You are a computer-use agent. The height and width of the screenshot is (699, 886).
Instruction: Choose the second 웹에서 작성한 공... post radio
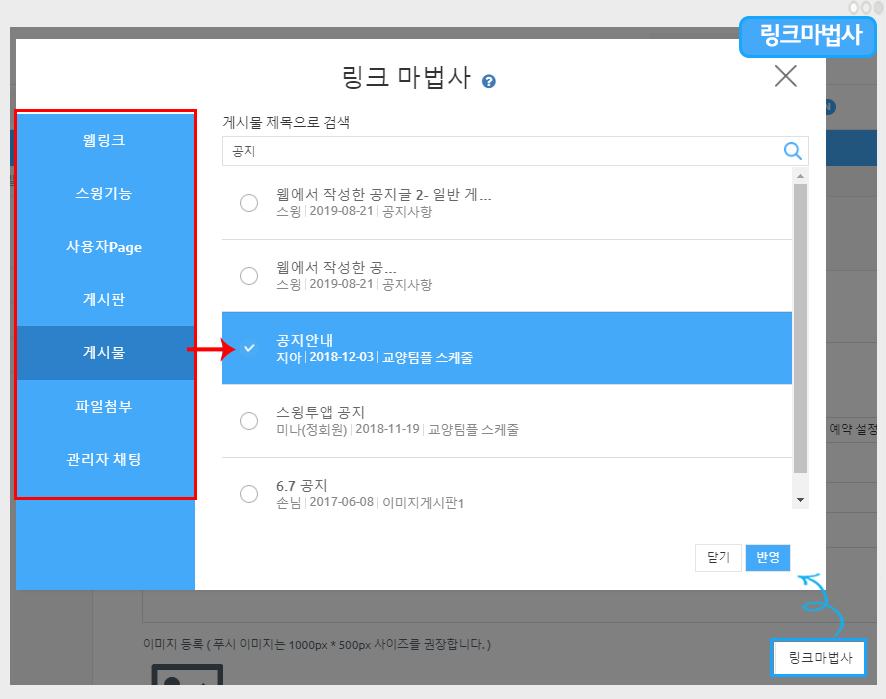(x=249, y=276)
